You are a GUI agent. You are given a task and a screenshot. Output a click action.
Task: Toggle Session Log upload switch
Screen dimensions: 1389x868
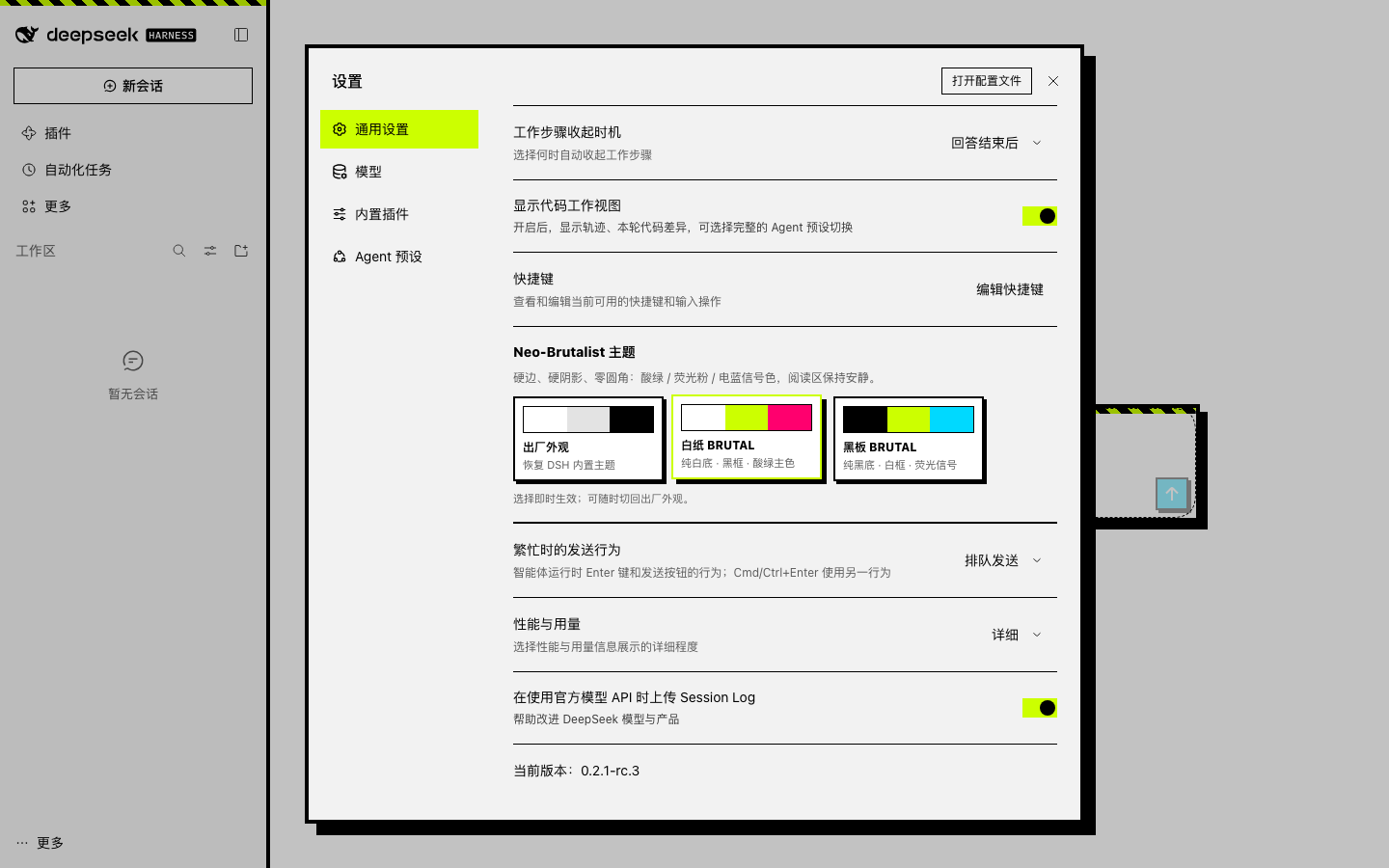1040,708
